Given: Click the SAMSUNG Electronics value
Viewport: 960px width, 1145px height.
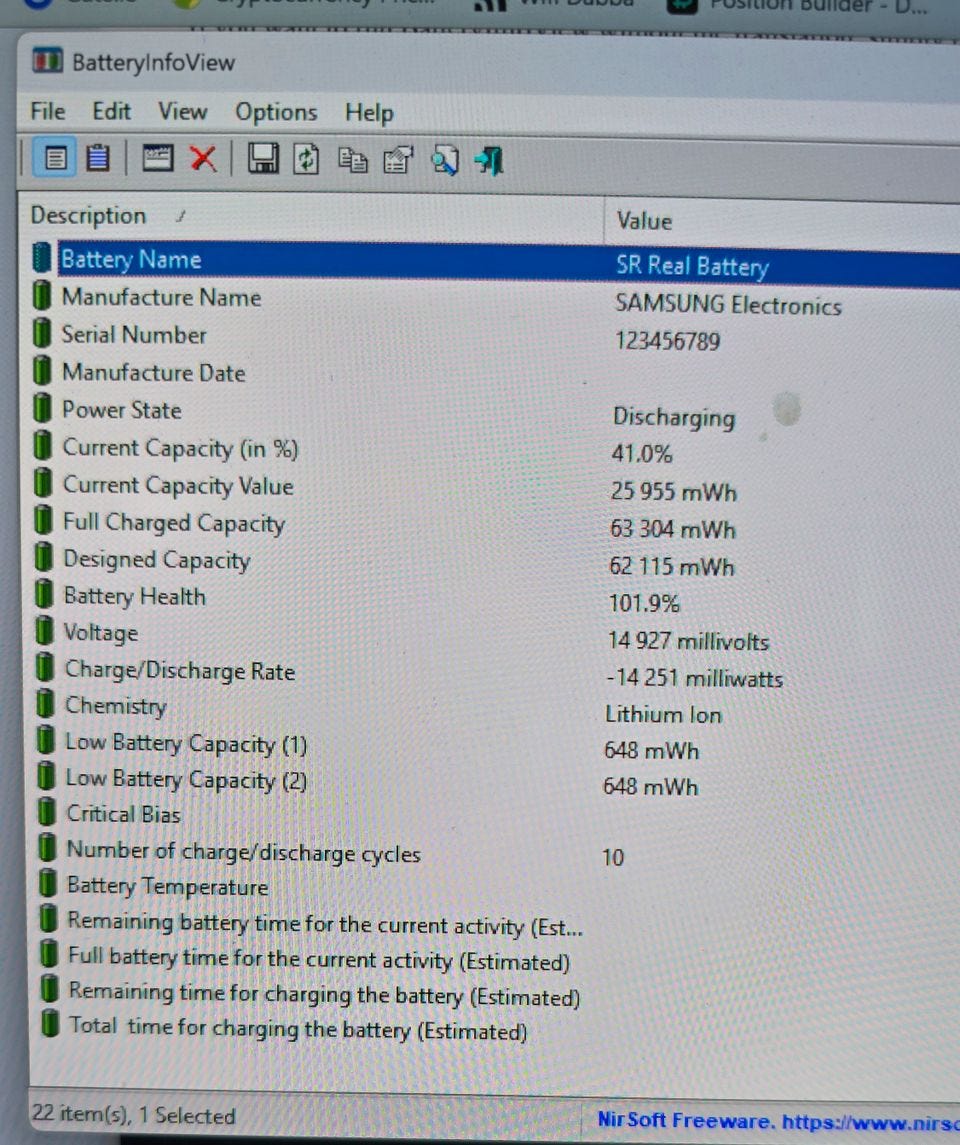Looking at the screenshot, I should click(x=728, y=305).
